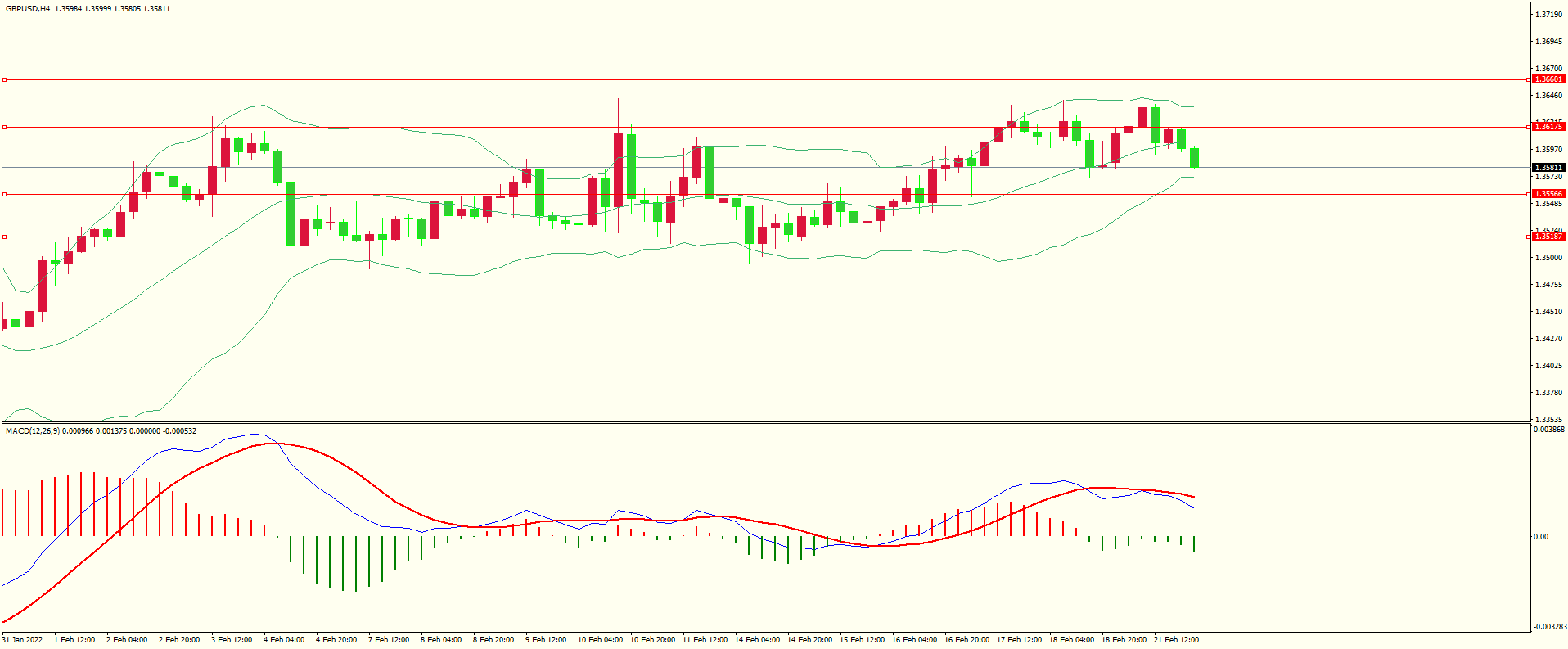
Task: Click the 3 Feb 12:00 time label
Action: click(232, 640)
